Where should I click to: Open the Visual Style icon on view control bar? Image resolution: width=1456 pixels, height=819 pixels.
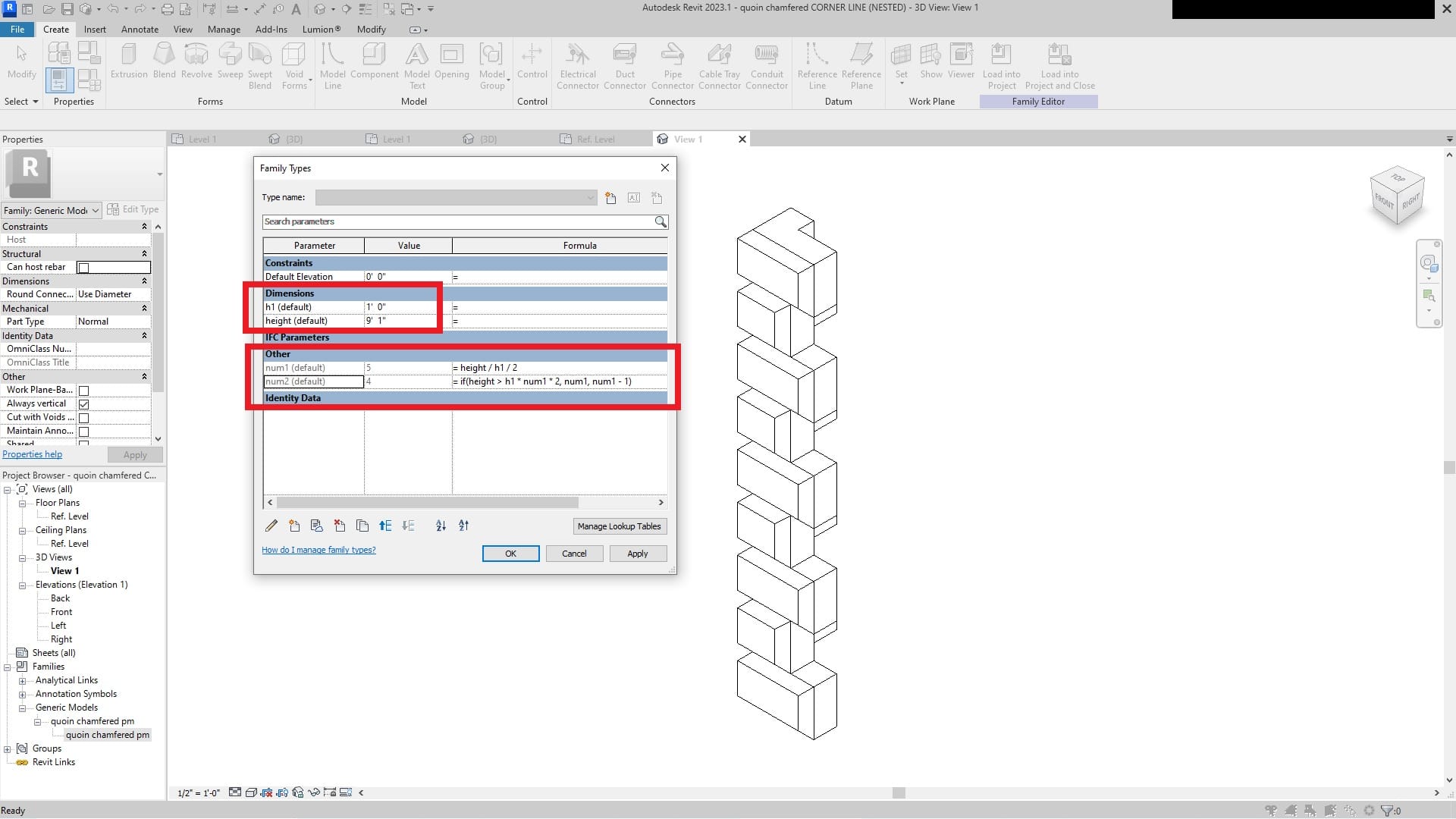tap(250, 792)
